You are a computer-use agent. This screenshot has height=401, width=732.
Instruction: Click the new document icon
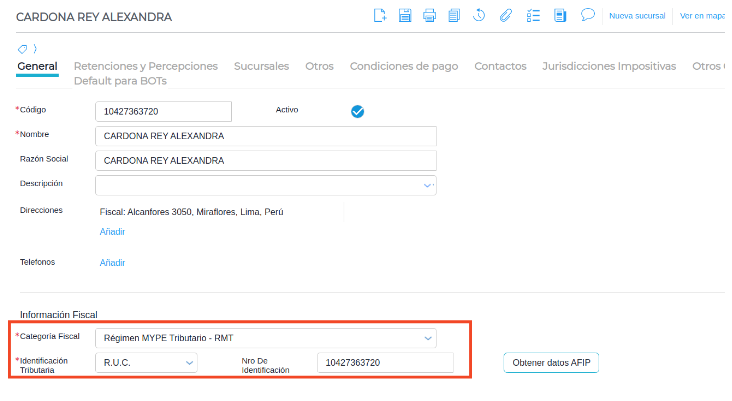click(380, 15)
